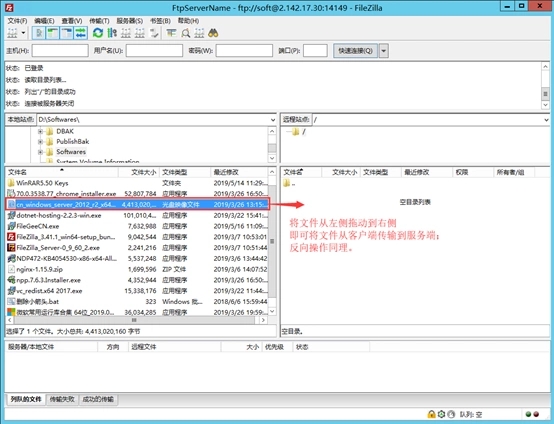Viewport: 554px width, 424px height.
Task: Open the local site path dropdown
Action: pyautogui.click(x=272, y=120)
